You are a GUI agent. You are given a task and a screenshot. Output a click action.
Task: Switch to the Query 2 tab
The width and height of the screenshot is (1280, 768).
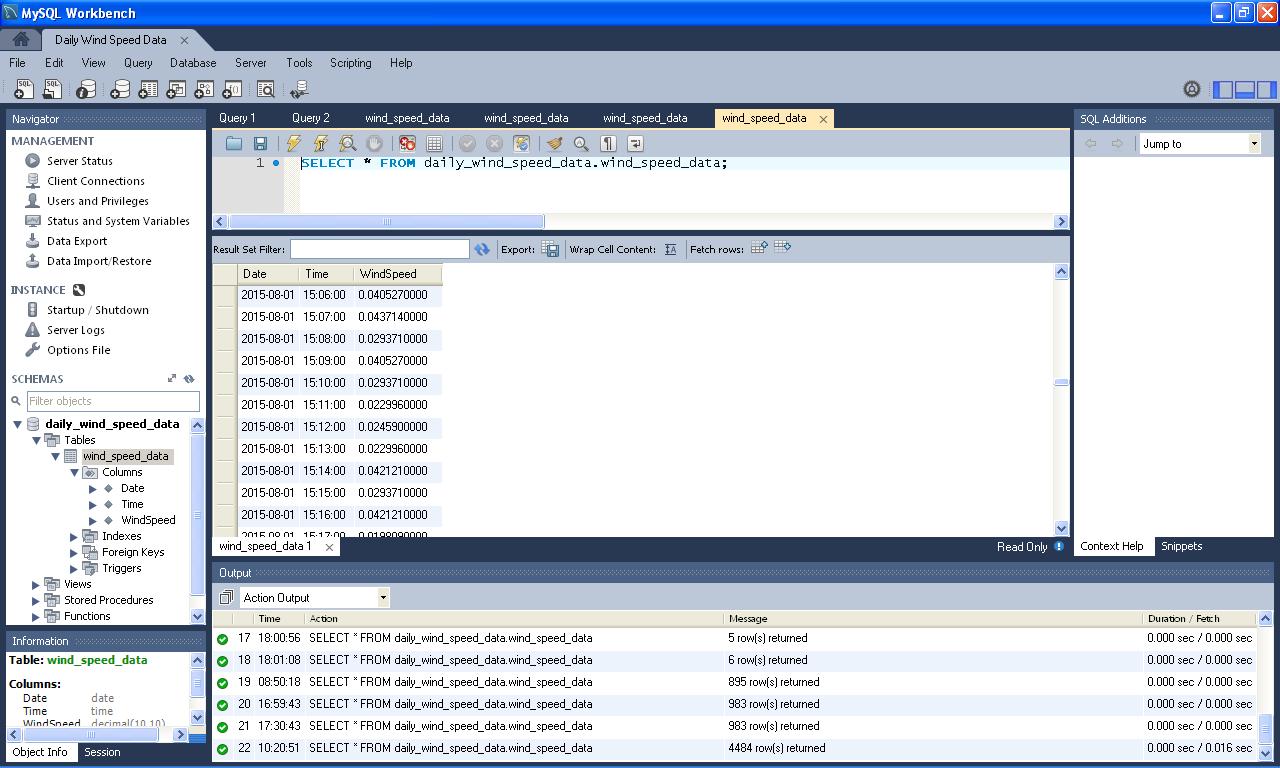tap(310, 118)
